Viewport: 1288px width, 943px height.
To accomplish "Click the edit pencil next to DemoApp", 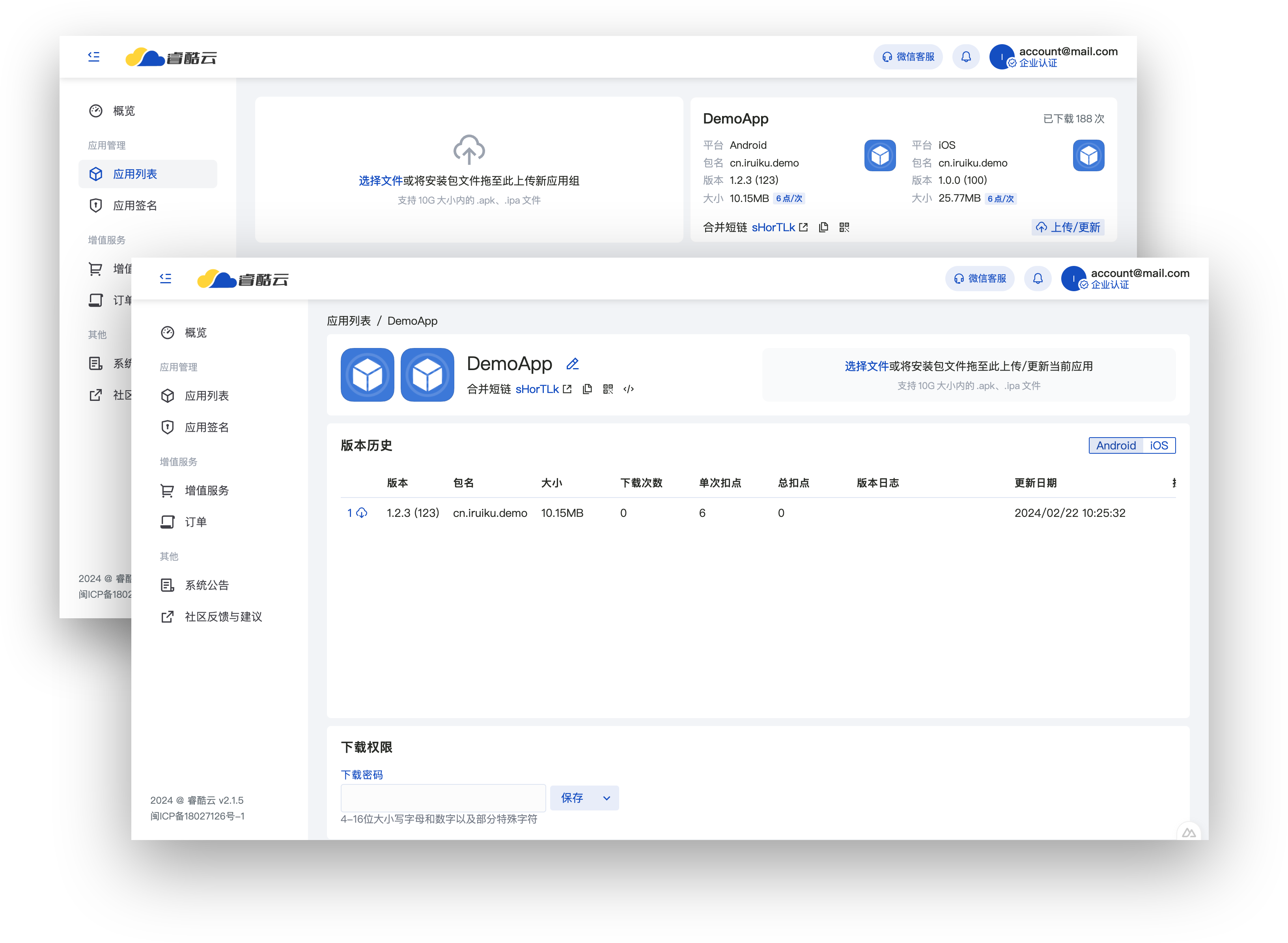I will [x=573, y=364].
